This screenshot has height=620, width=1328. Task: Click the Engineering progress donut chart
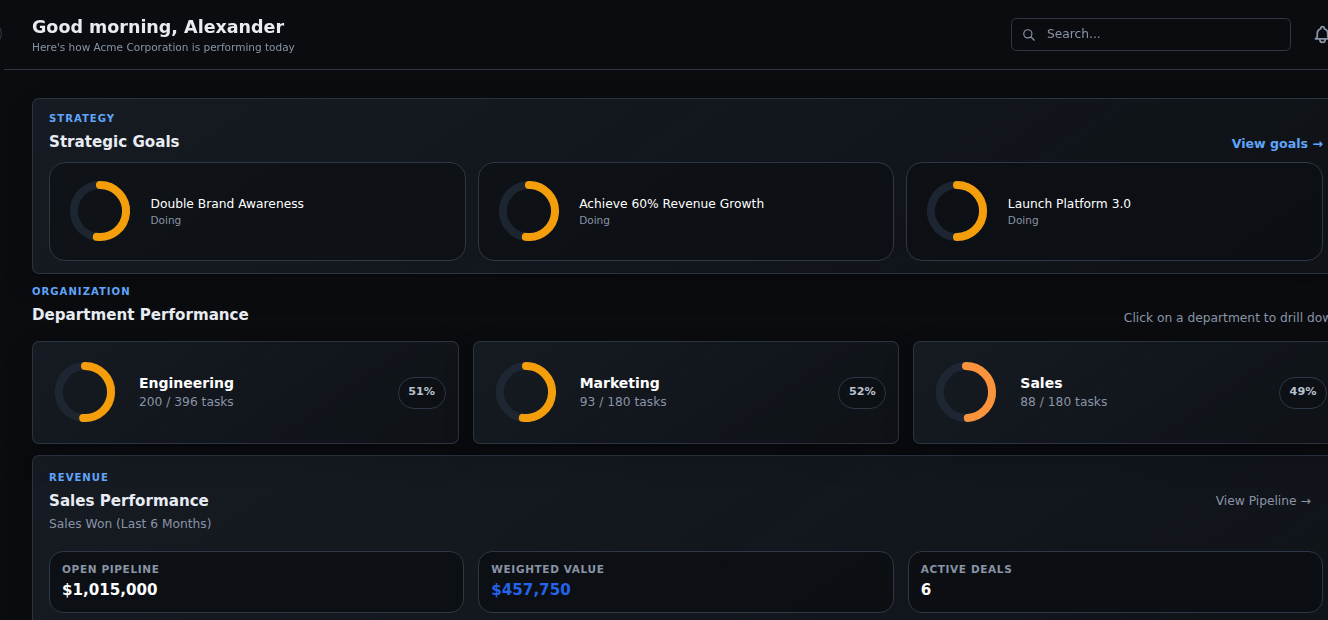tap(85, 392)
